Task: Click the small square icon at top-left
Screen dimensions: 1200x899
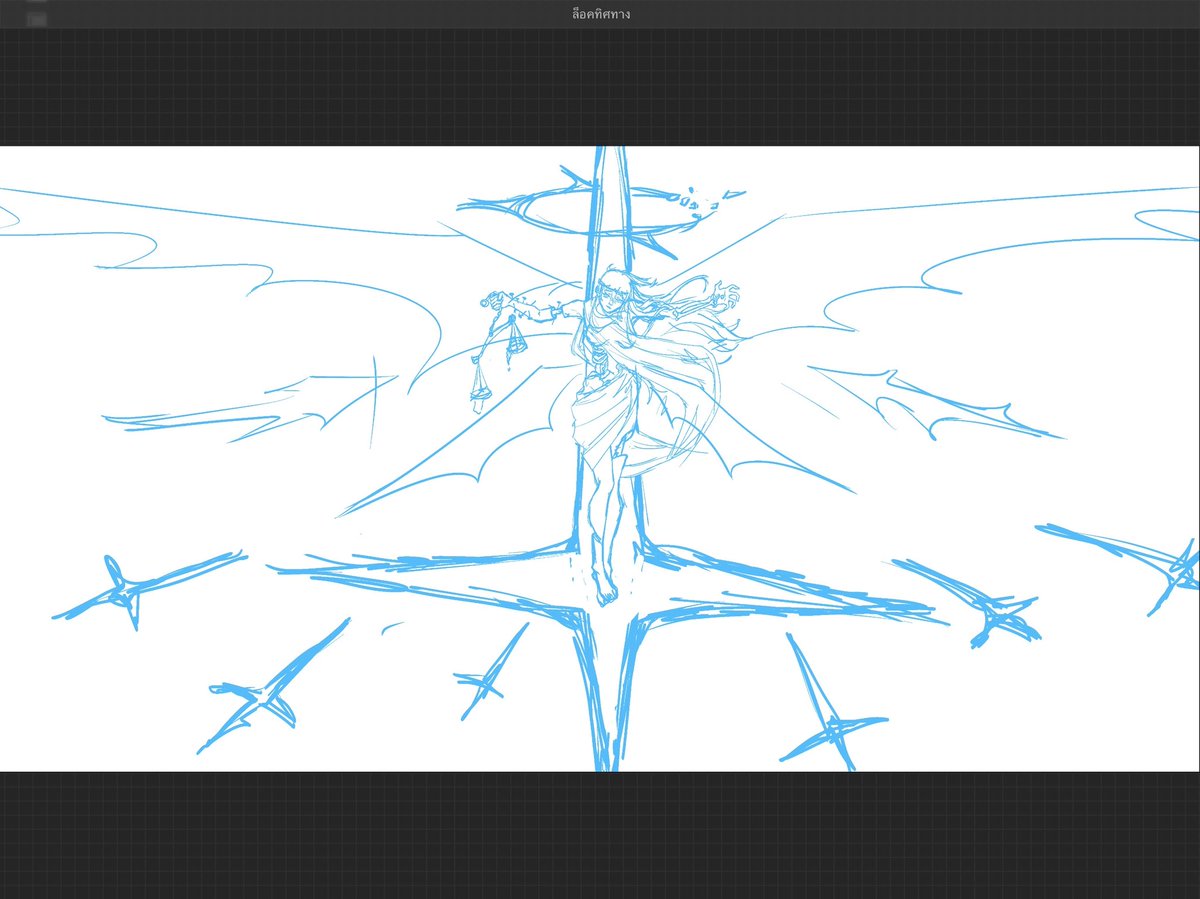Action: (x=37, y=18)
